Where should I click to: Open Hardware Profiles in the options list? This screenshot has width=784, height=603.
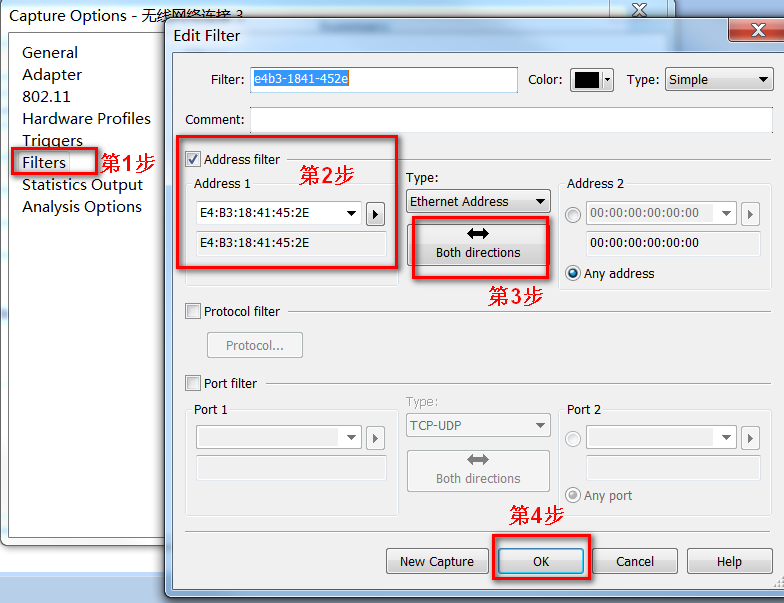(86, 119)
